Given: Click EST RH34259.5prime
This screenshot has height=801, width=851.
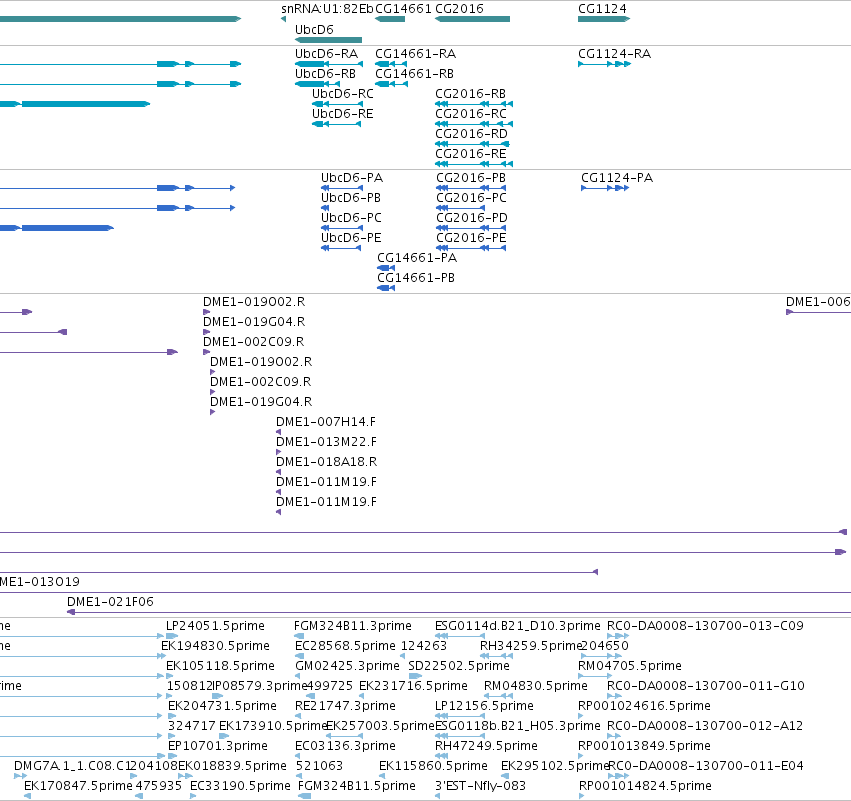Looking at the screenshot, I should click(531, 646).
